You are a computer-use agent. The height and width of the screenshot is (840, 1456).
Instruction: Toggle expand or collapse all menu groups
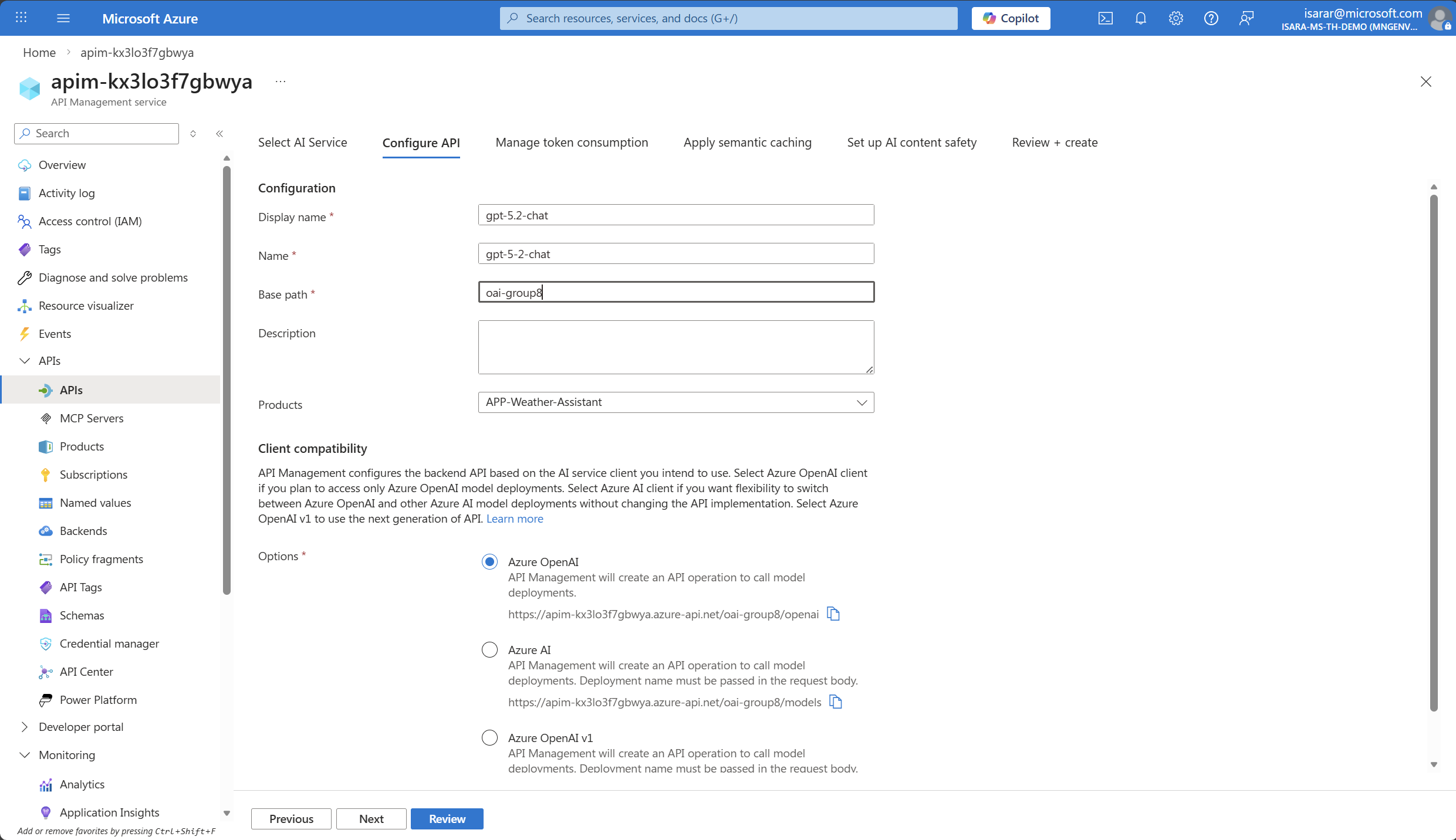tap(193, 134)
